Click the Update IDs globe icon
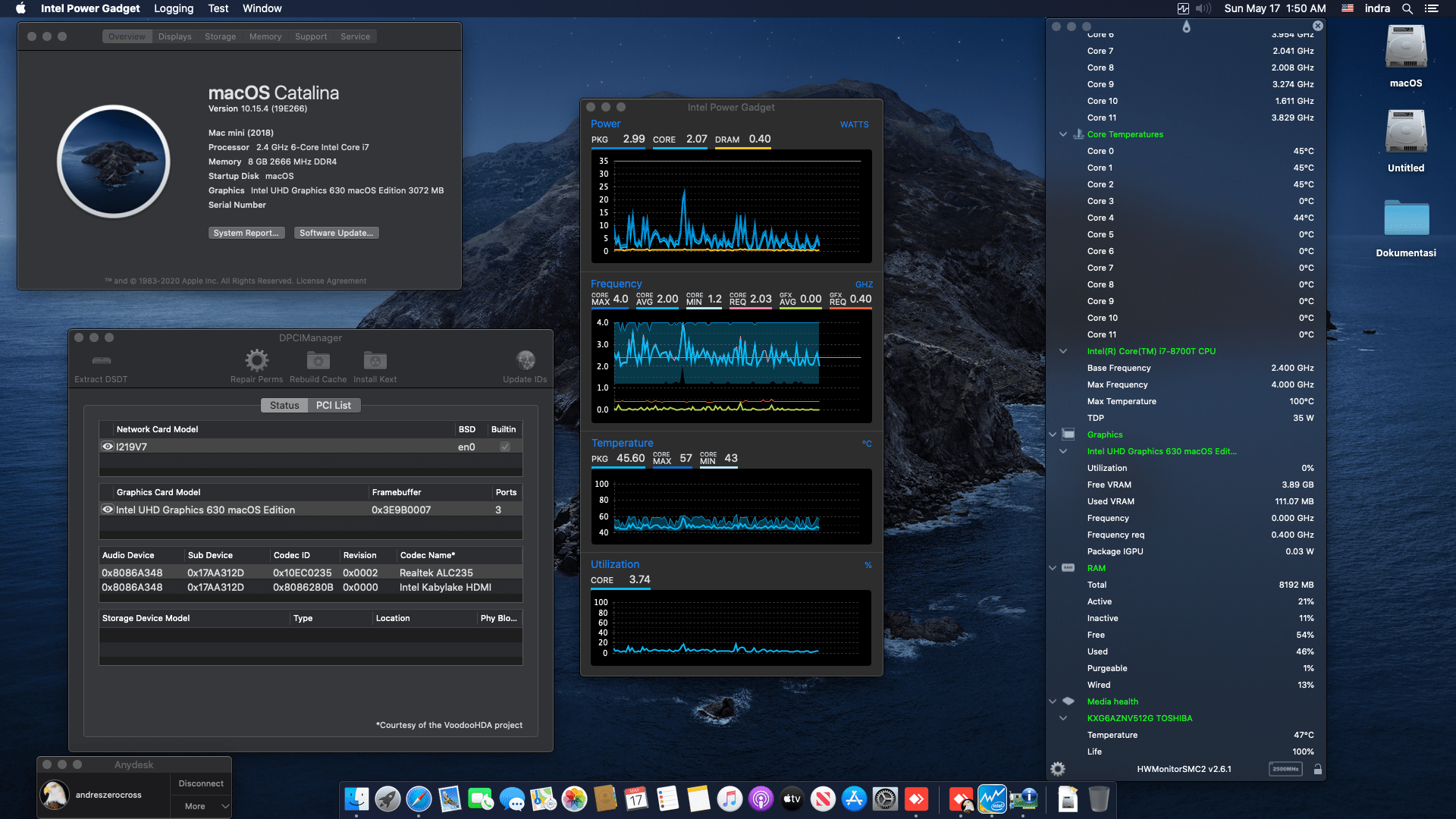 525,360
